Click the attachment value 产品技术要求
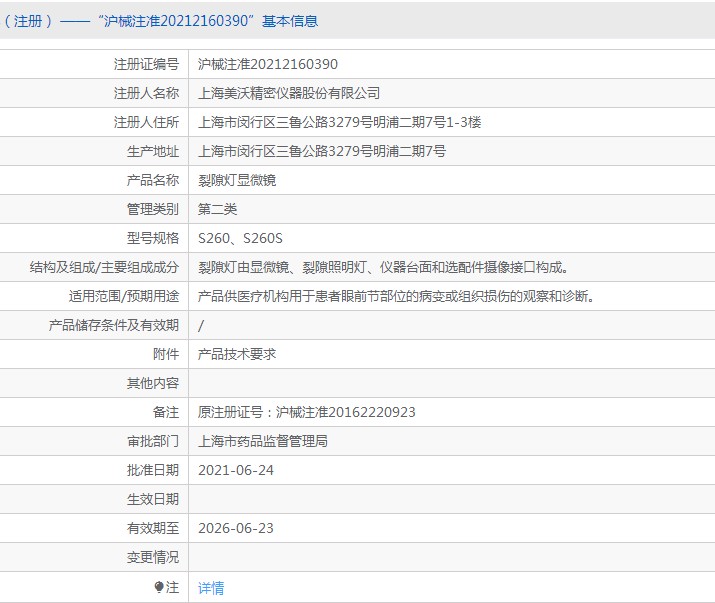 (237, 354)
